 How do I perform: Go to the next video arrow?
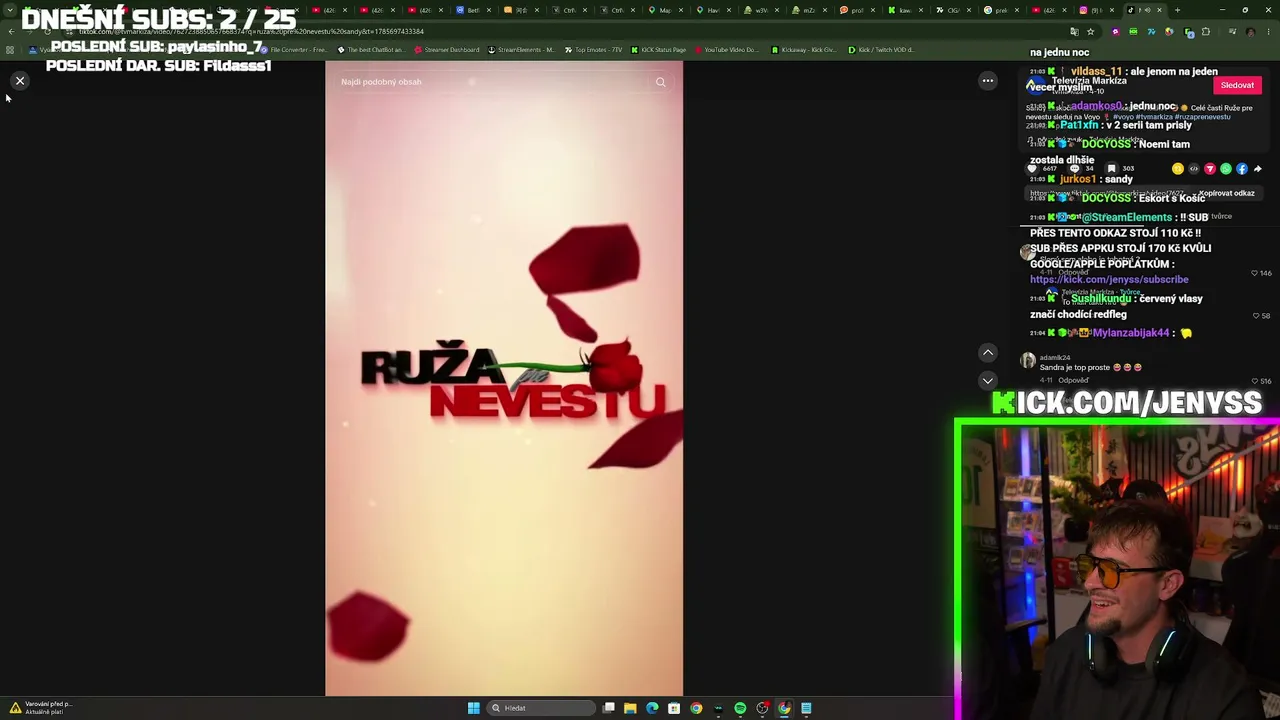point(988,380)
